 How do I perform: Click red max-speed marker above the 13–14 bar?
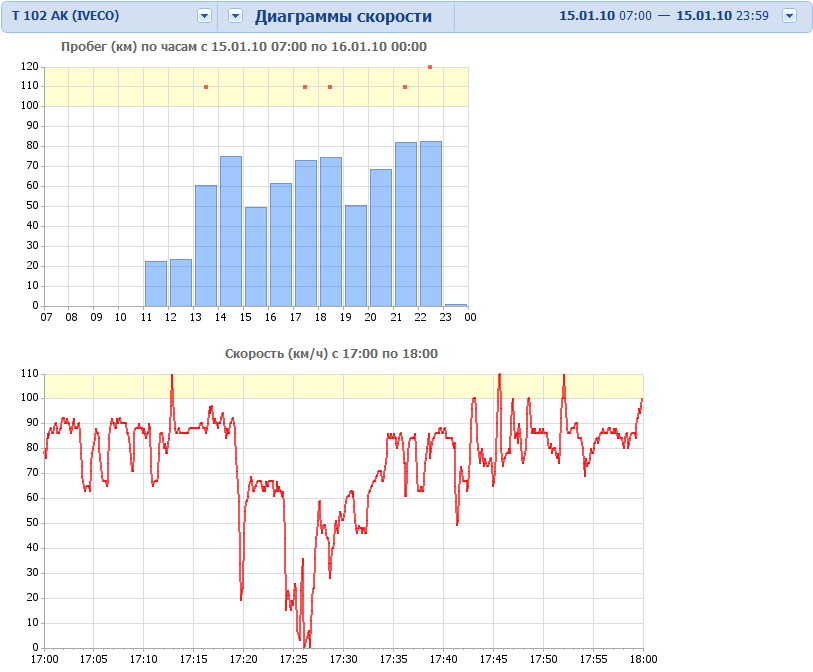pyautogui.click(x=206, y=87)
